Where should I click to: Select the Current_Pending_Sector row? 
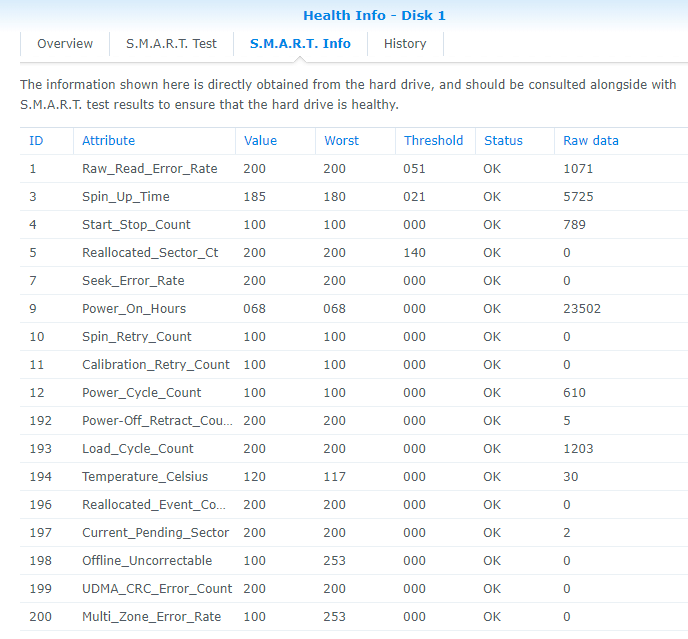[x=354, y=533]
